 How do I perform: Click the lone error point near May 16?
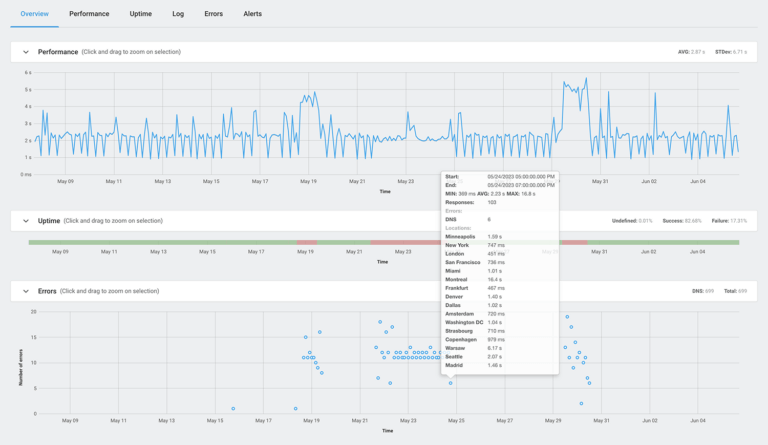click(x=233, y=408)
